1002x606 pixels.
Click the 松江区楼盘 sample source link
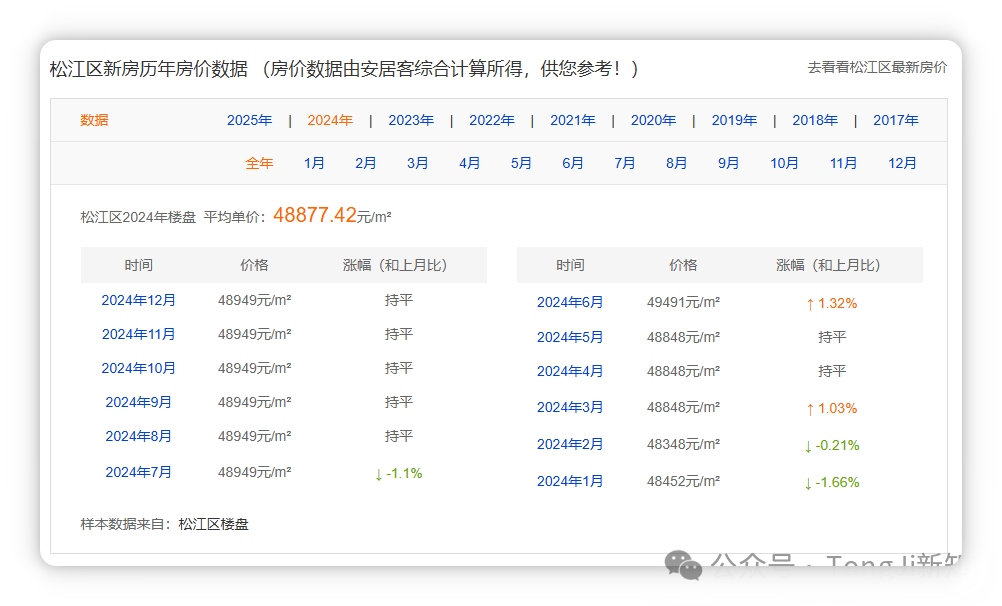(213, 524)
